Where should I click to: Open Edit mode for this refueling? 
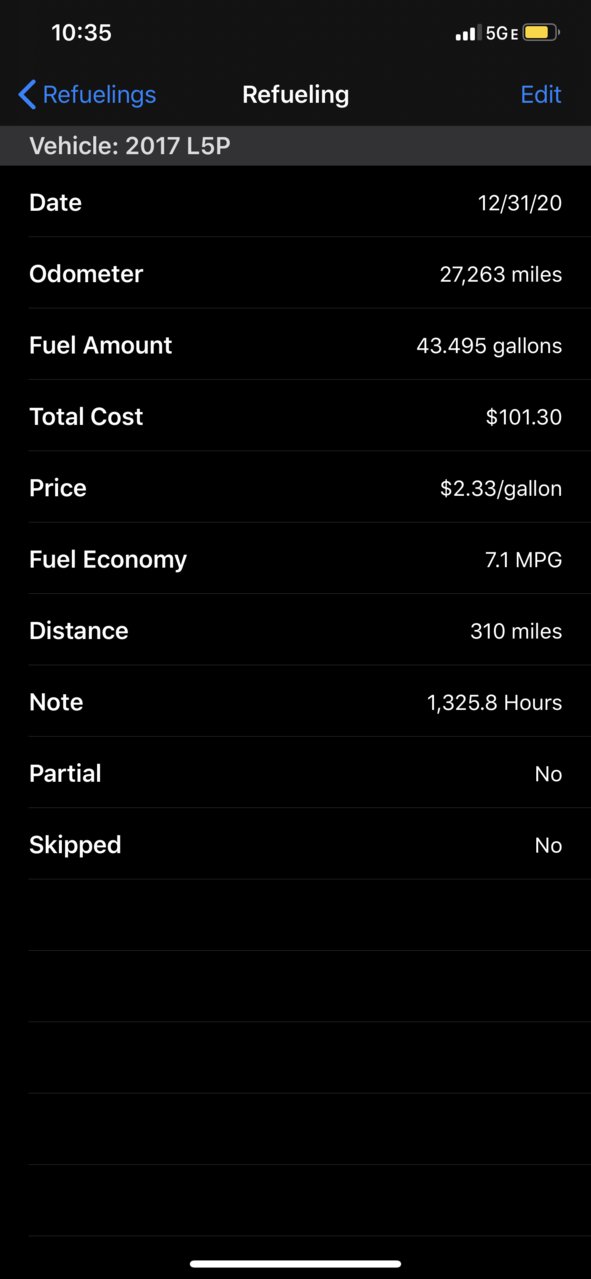(x=541, y=95)
